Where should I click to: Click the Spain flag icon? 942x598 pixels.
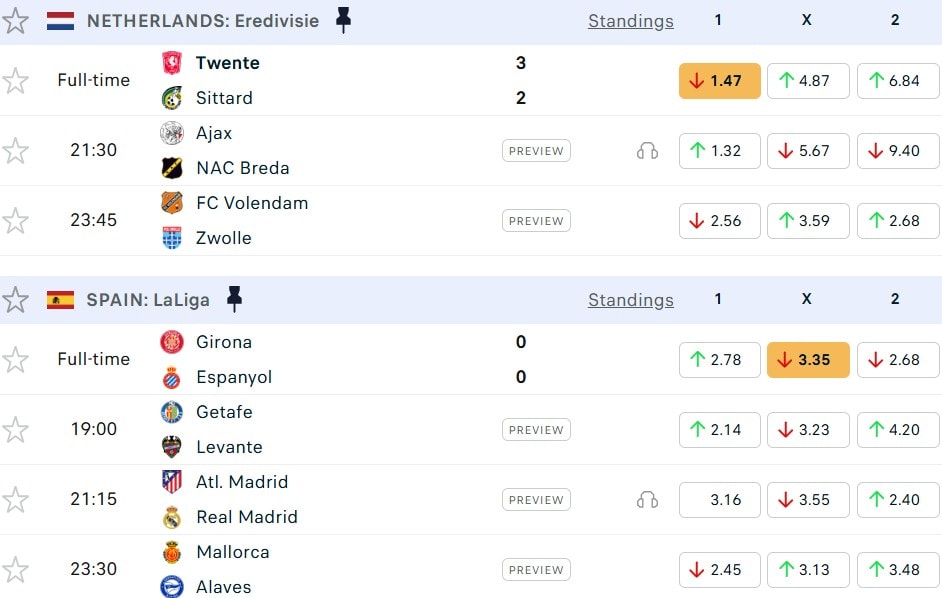[61, 300]
